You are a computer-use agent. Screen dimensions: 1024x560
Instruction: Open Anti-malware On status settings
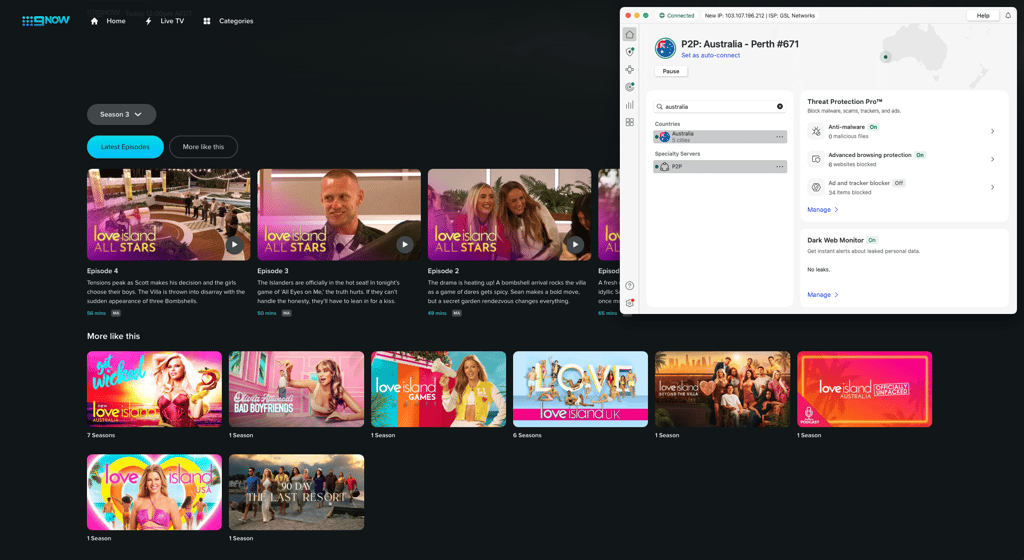pyautogui.click(x=873, y=127)
